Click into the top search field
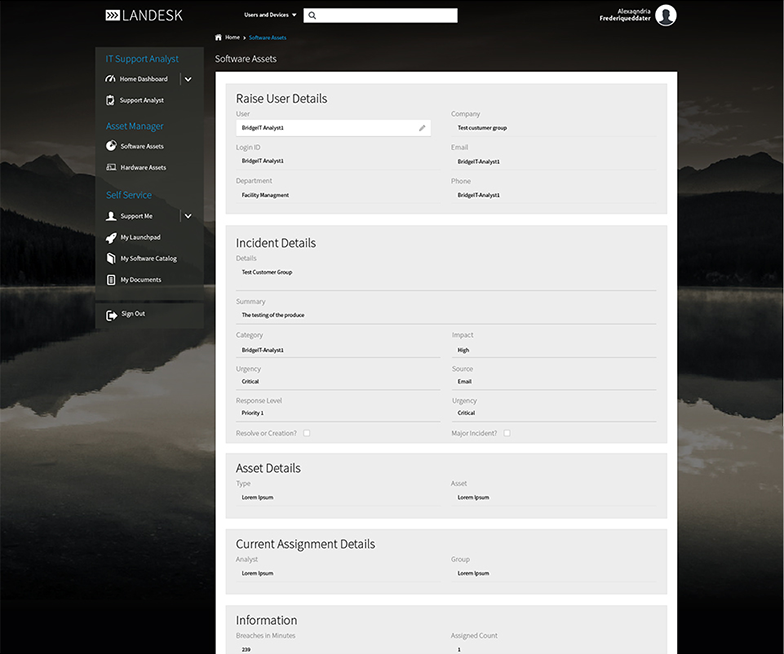This screenshot has height=654, width=784. click(x=387, y=16)
